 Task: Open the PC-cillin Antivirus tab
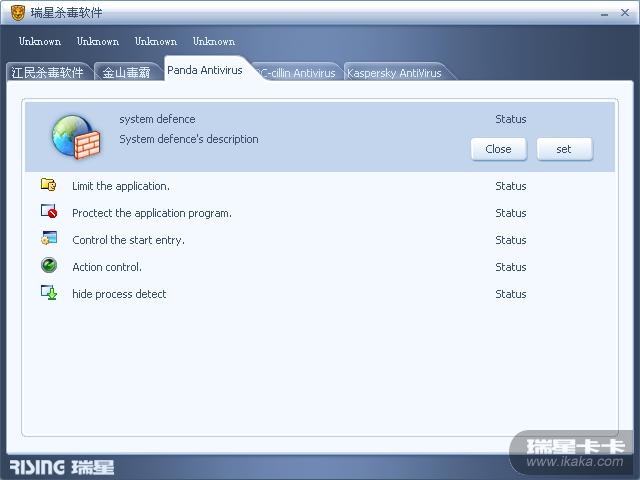(298, 73)
